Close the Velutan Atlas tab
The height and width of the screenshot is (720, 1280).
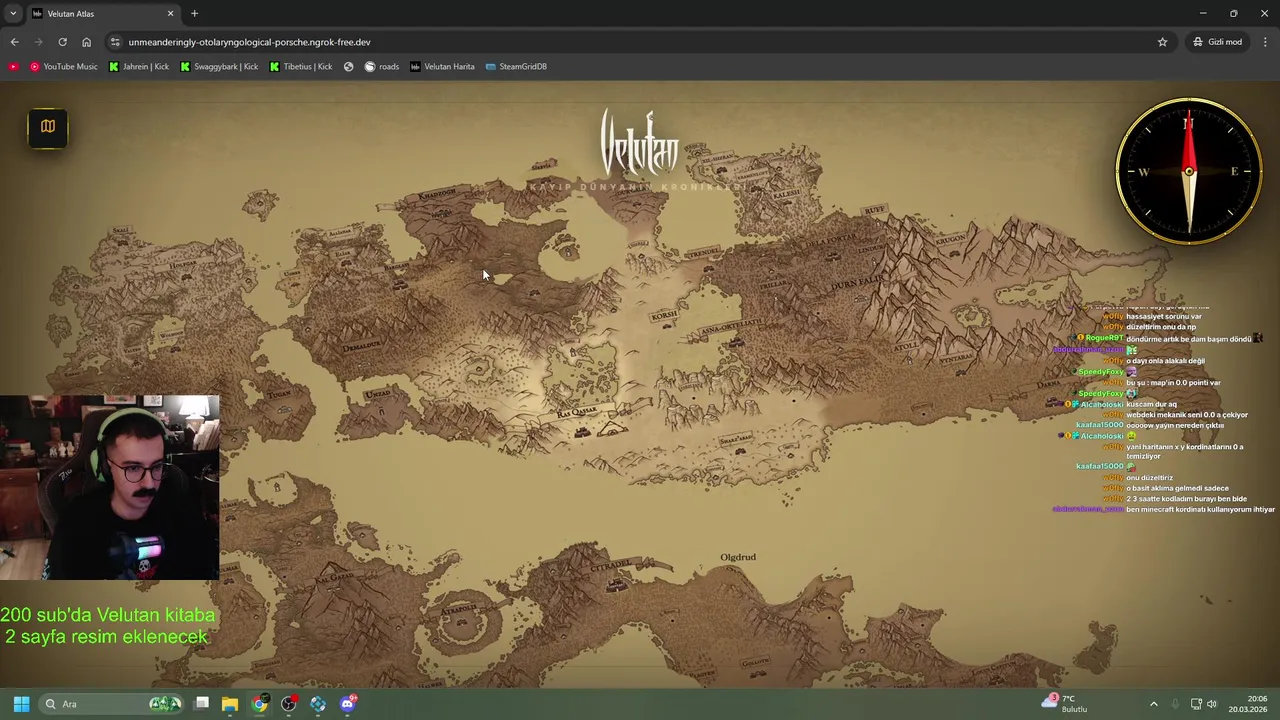coord(170,14)
